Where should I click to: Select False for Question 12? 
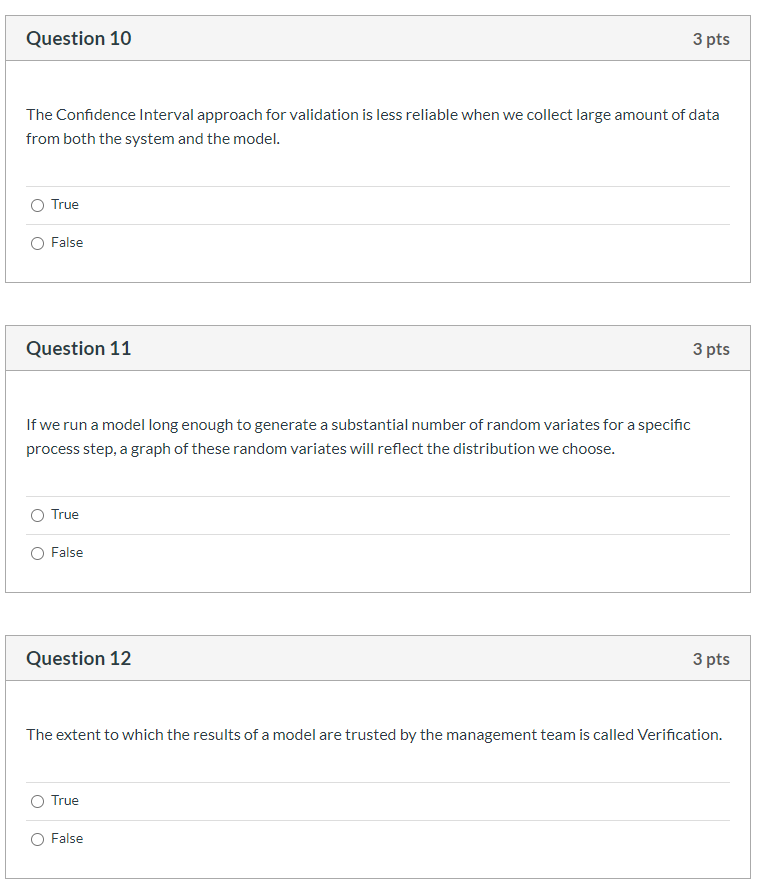(x=36, y=838)
